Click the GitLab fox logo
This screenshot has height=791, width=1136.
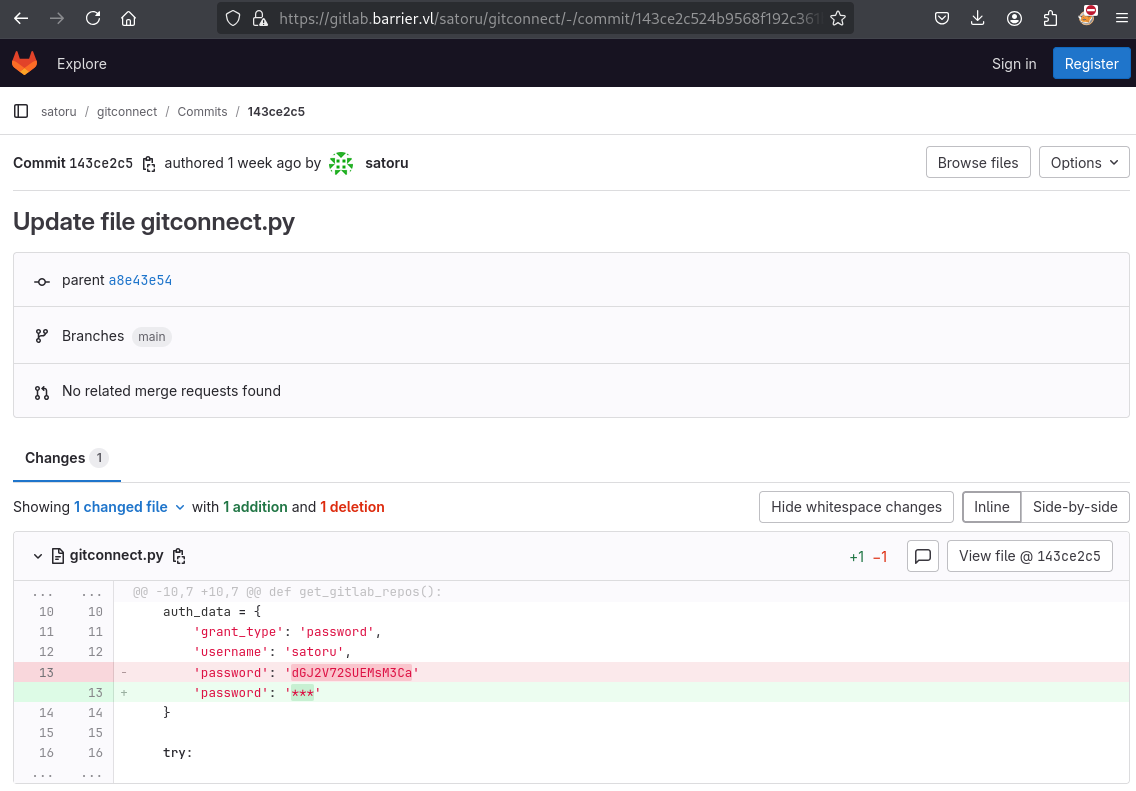(25, 64)
